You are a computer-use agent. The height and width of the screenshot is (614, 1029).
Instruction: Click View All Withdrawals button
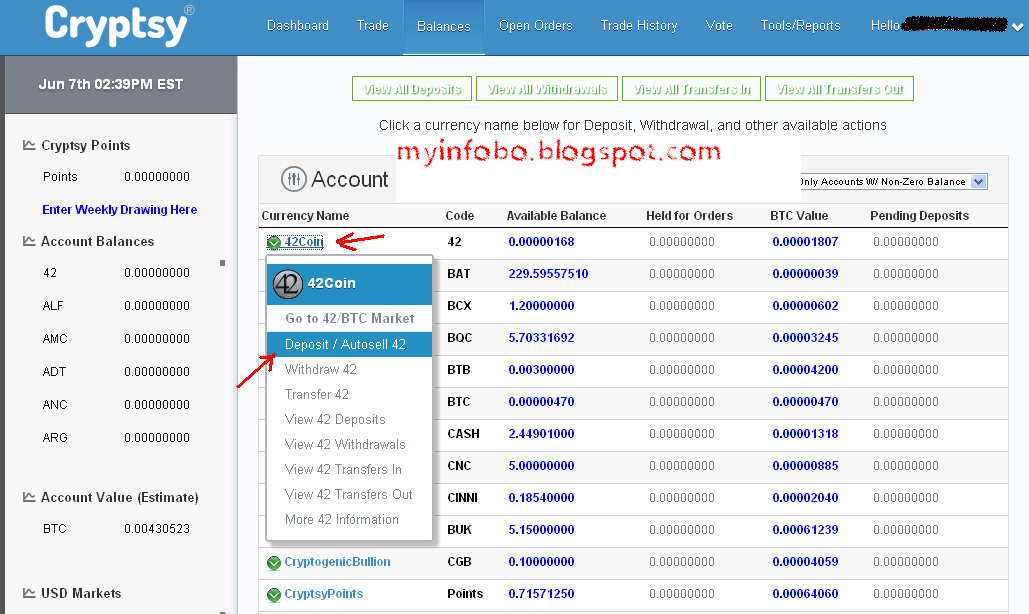(x=547, y=89)
